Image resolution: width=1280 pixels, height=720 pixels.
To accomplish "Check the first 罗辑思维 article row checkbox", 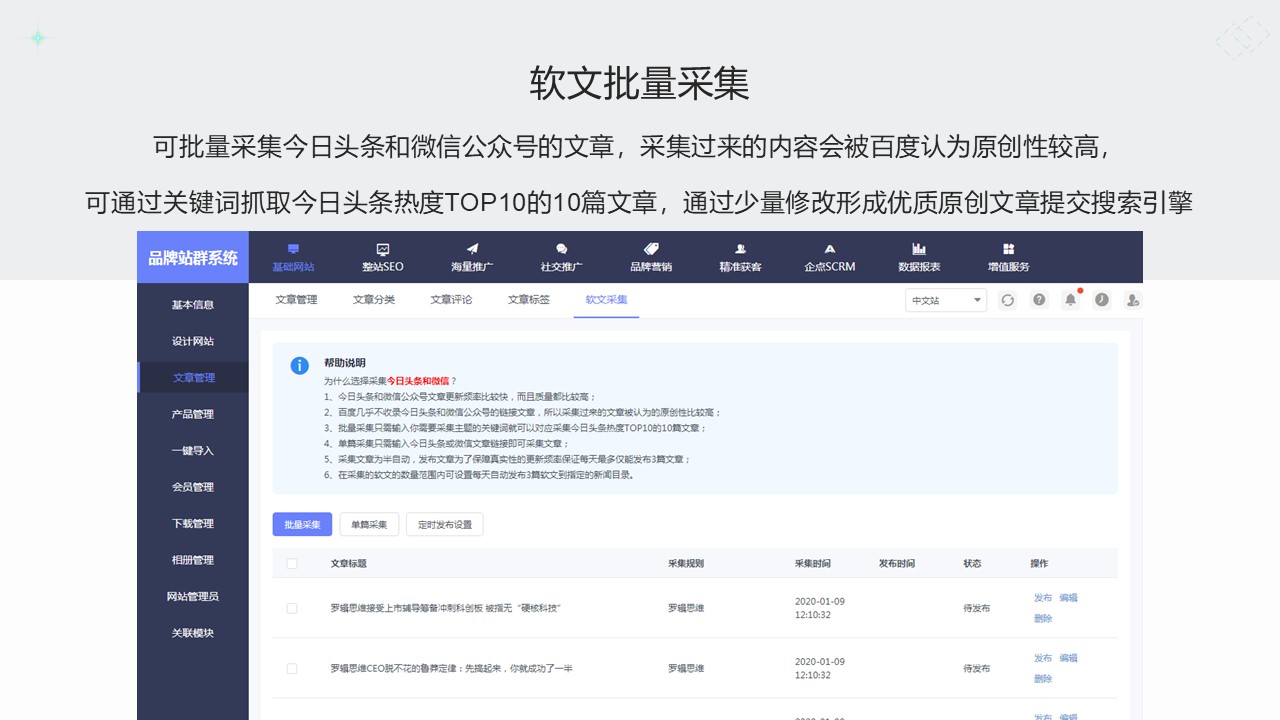I will coord(292,608).
